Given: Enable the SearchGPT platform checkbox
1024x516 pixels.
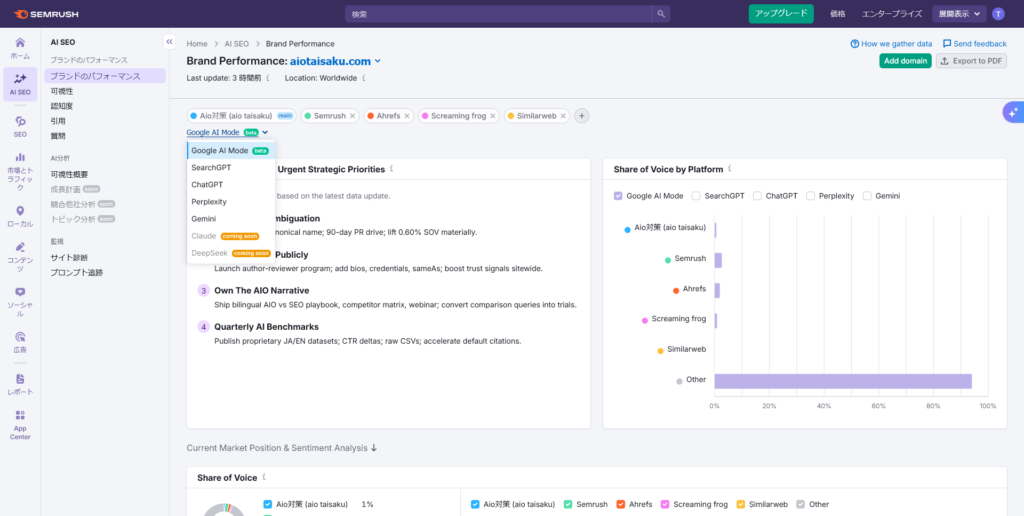Looking at the screenshot, I should click(x=696, y=196).
